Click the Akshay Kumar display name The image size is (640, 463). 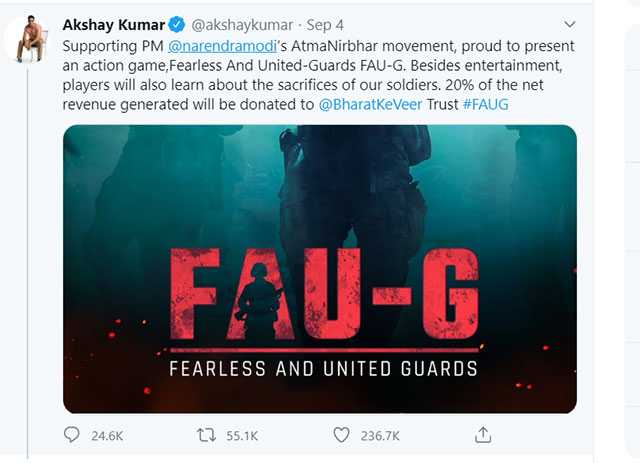(x=113, y=25)
